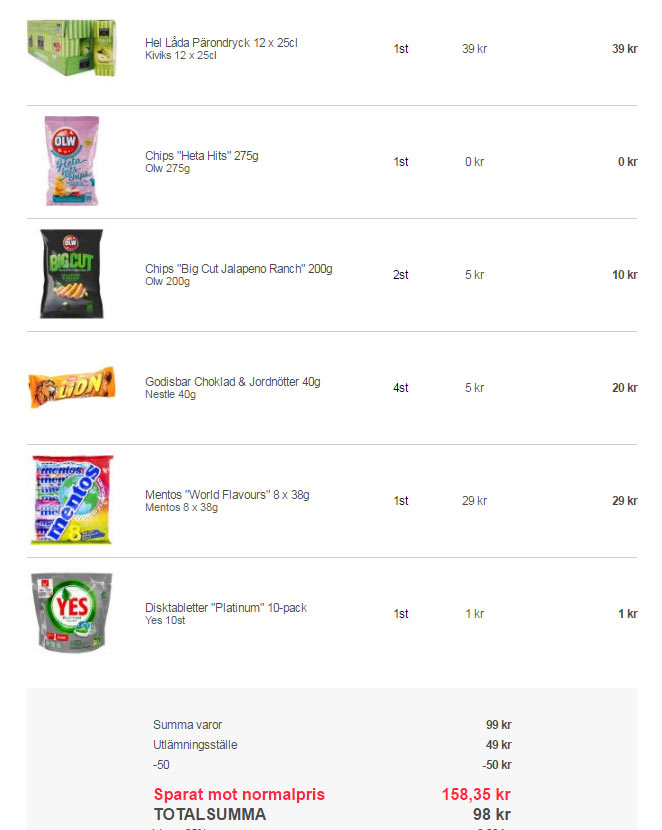Image resolution: width=662 pixels, height=830 pixels.
Task: Open Disktabletter "Platinum" 10-pack product
Action: pyautogui.click(x=226, y=608)
